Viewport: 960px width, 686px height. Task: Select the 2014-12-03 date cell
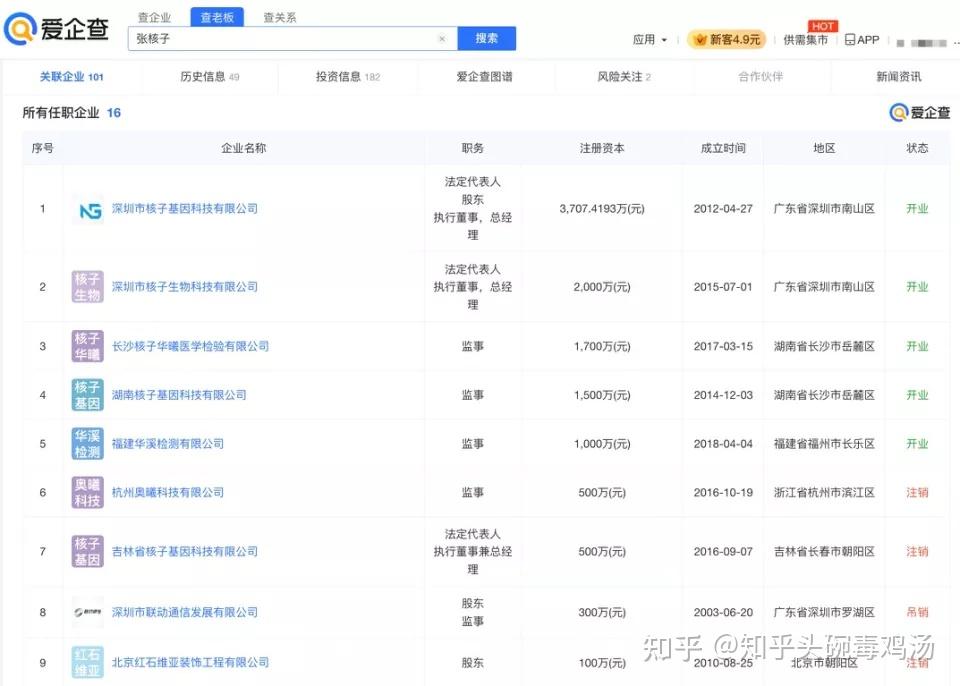[723, 395]
